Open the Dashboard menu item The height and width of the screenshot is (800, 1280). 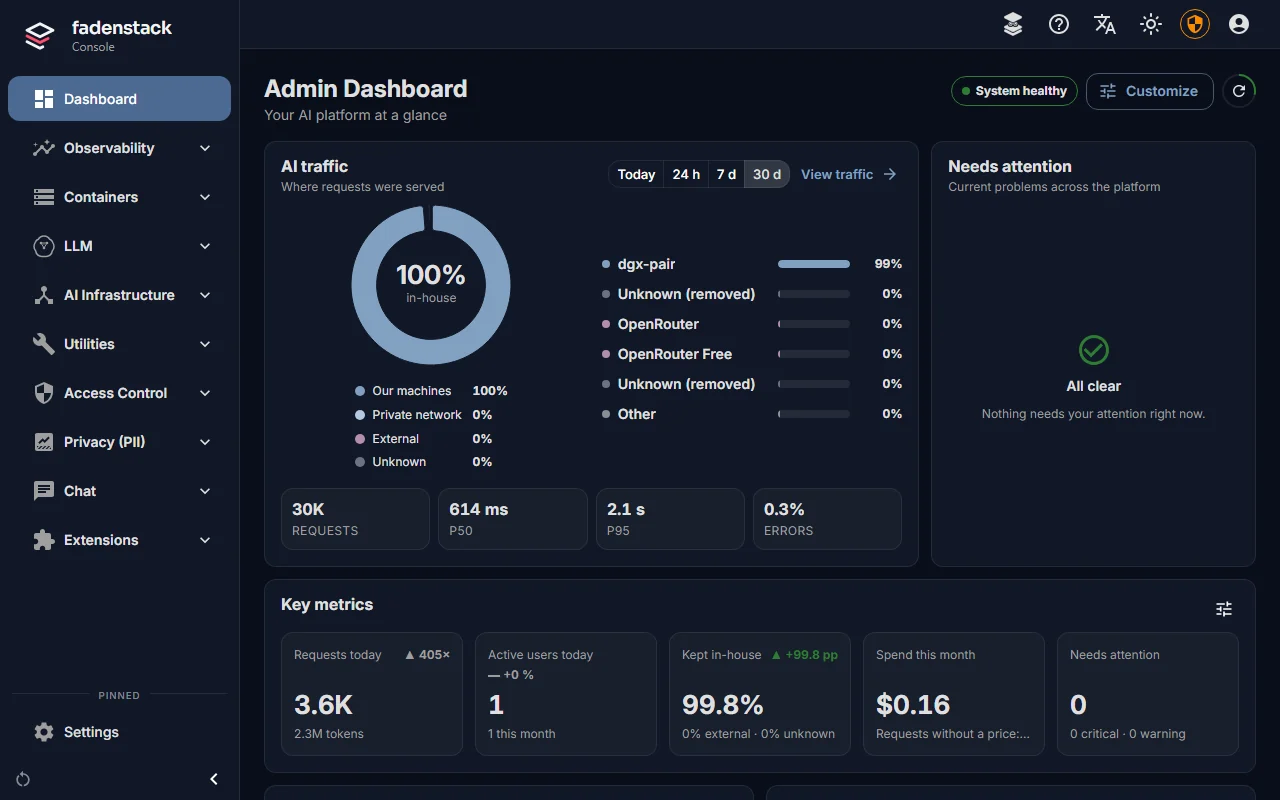(119, 99)
